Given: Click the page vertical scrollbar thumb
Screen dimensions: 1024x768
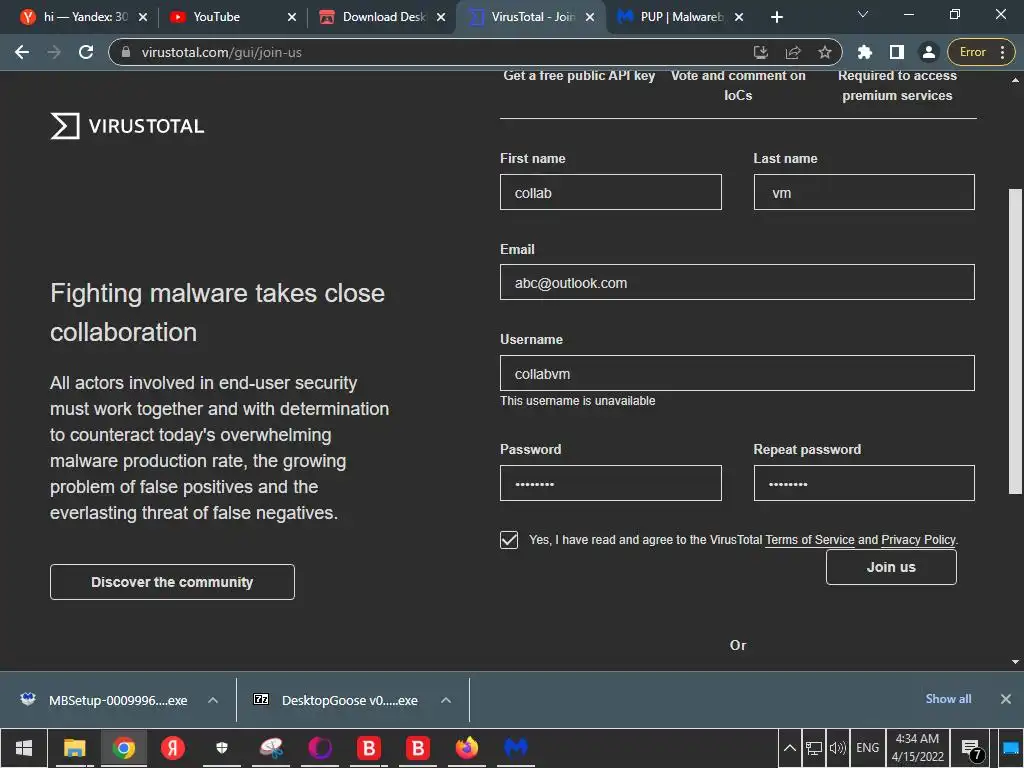Looking at the screenshot, I should tap(1015, 341).
